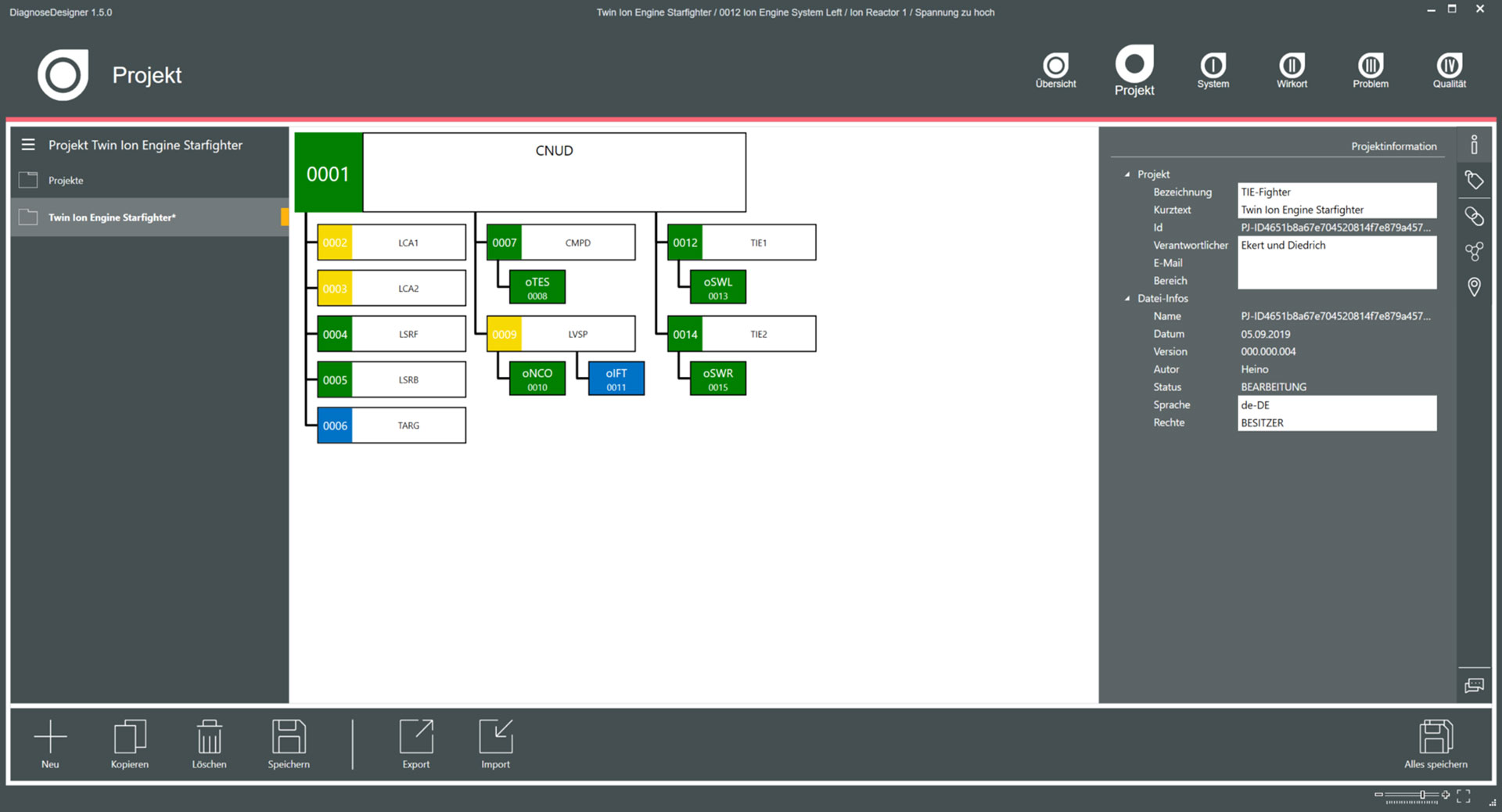Click the chain link icon in right sidebar
Viewport: 1502px width, 812px height.
(1474, 216)
